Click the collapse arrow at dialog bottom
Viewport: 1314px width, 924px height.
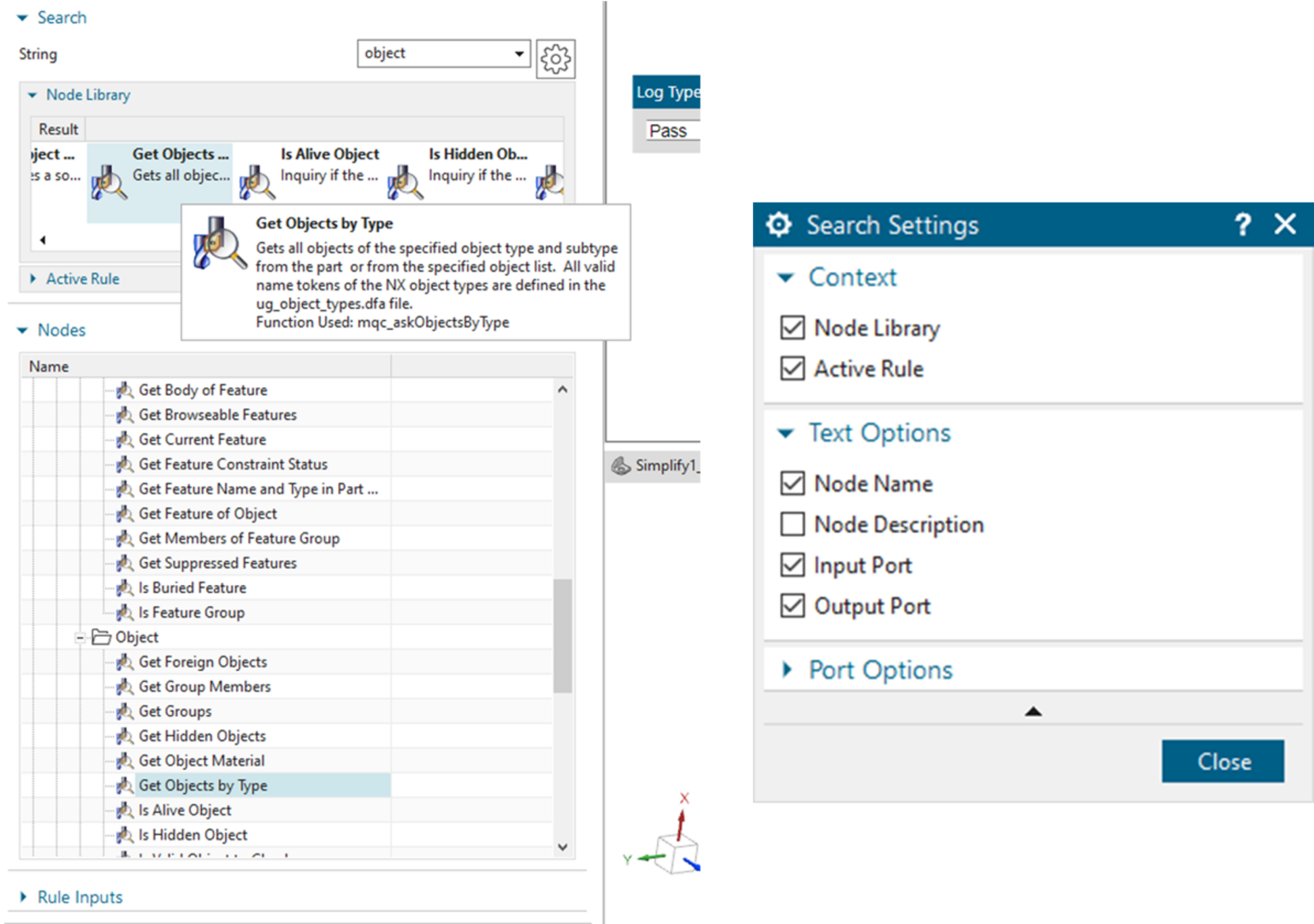point(1033,711)
